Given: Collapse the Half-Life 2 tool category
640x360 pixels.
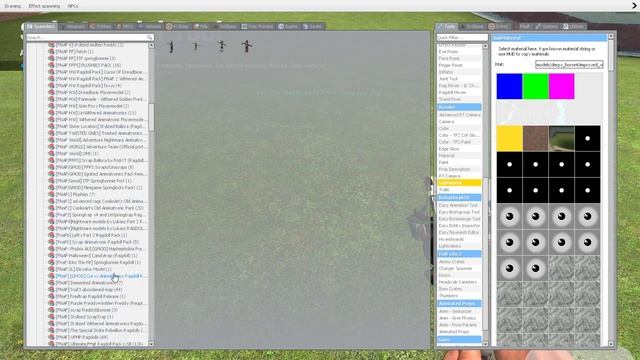Looking at the screenshot, I should click(x=459, y=254).
